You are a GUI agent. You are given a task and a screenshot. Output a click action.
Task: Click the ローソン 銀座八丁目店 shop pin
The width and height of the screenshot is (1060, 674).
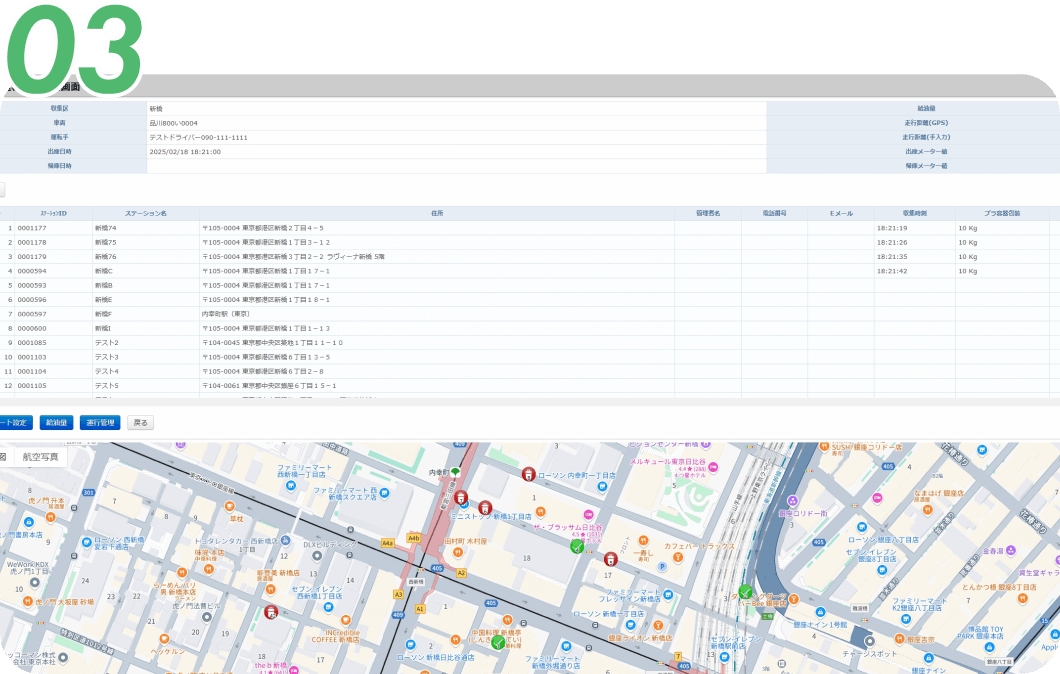[x=861, y=527]
